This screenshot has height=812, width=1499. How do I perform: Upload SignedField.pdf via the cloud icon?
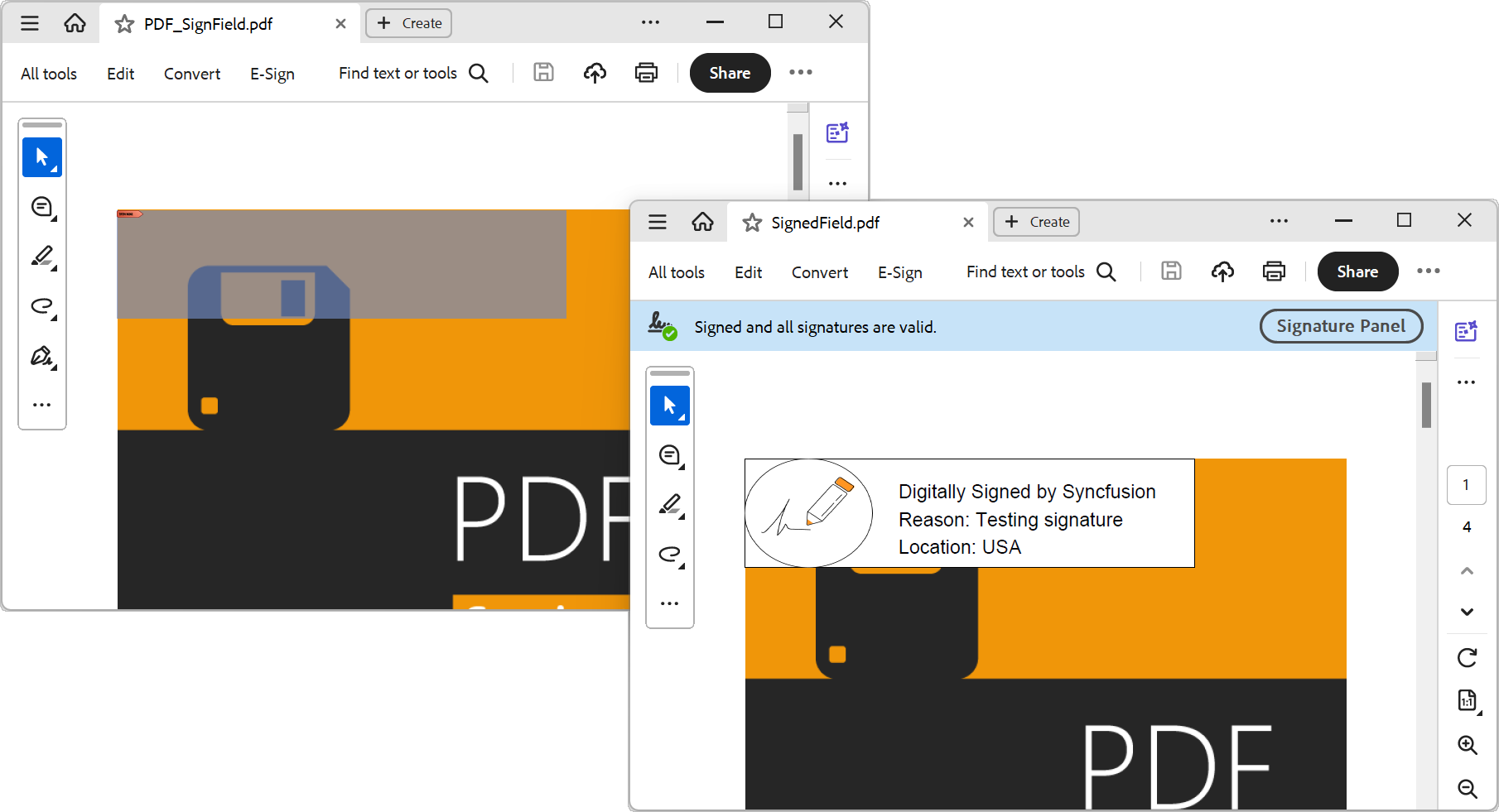click(x=1222, y=271)
